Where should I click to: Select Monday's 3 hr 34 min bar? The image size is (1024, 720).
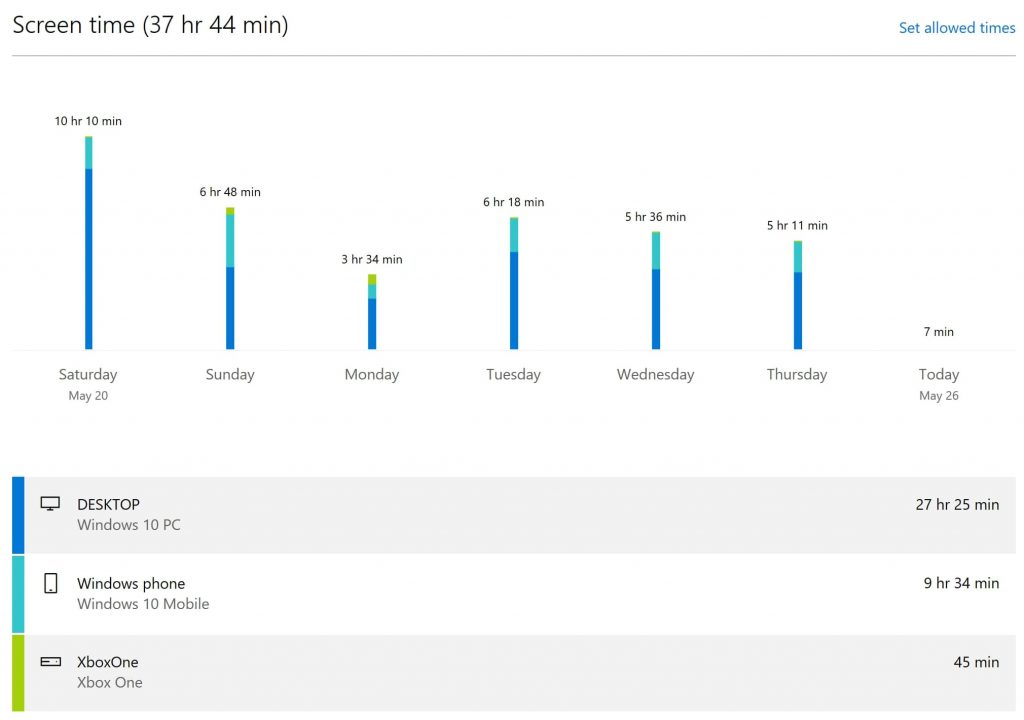372,310
